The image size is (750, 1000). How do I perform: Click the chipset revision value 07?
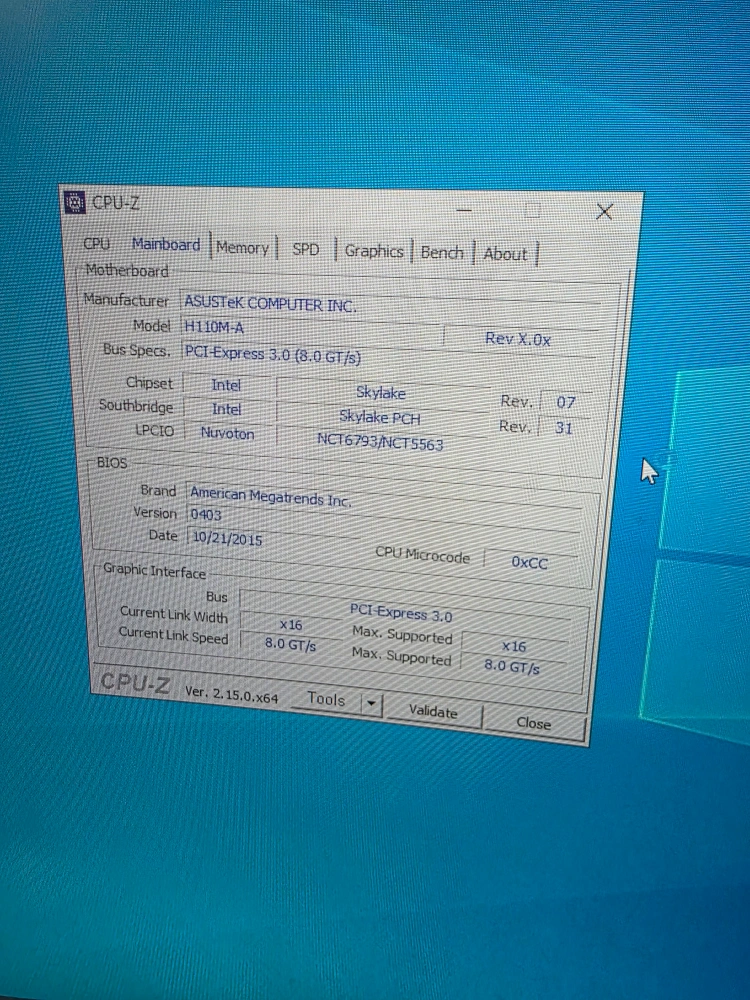point(566,402)
